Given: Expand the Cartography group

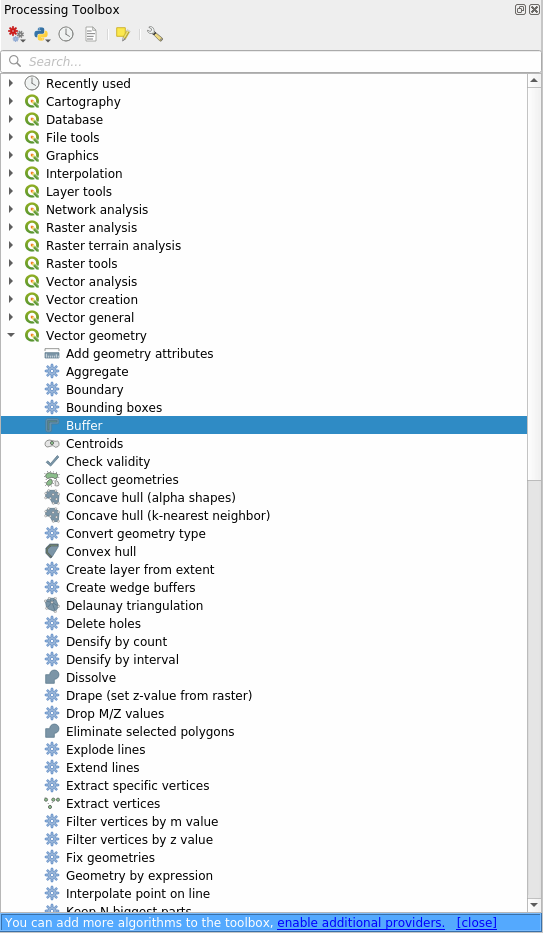Looking at the screenshot, I should coord(11,101).
